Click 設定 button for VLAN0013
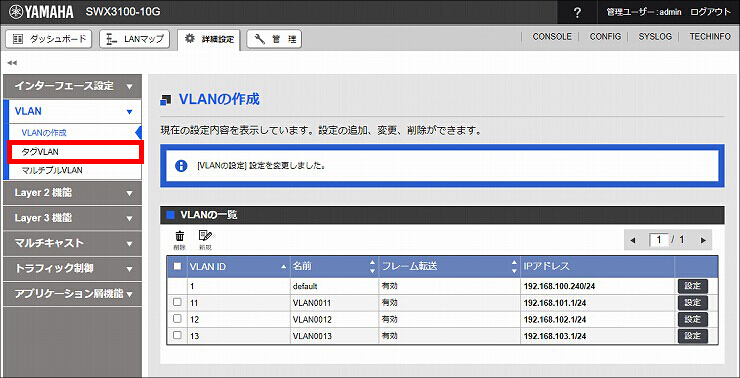This screenshot has width=740, height=378. 693,336
